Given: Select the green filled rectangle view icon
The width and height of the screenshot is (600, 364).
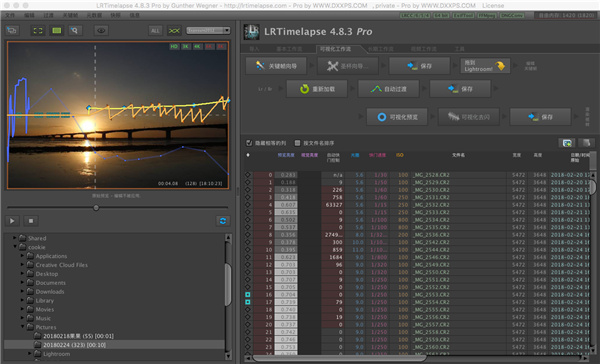Looking at the screenshot, I should click(x=57, y=31).
